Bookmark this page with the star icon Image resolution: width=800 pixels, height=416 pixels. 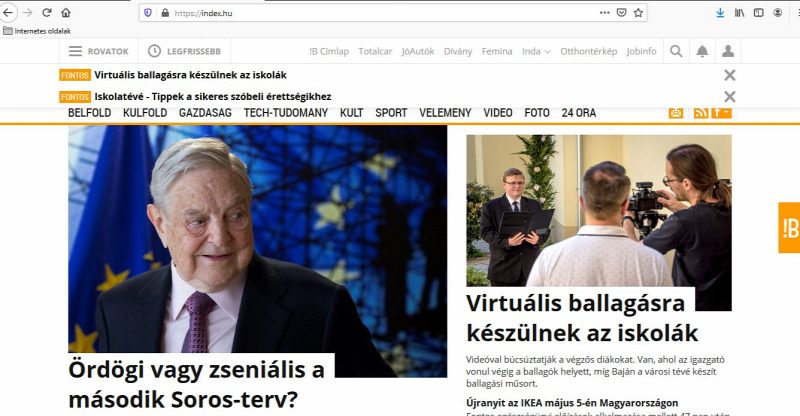[638, 13]
